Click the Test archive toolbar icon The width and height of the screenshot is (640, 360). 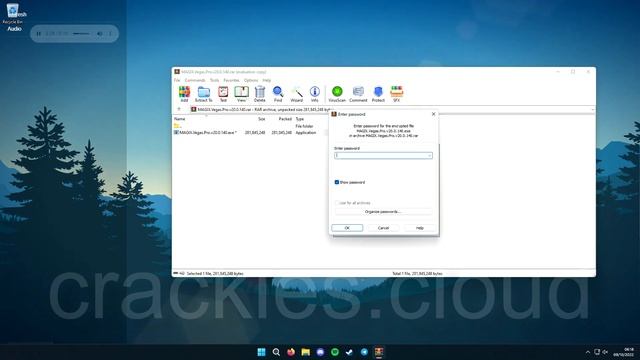pyautogui.click(x=223, y=94)
